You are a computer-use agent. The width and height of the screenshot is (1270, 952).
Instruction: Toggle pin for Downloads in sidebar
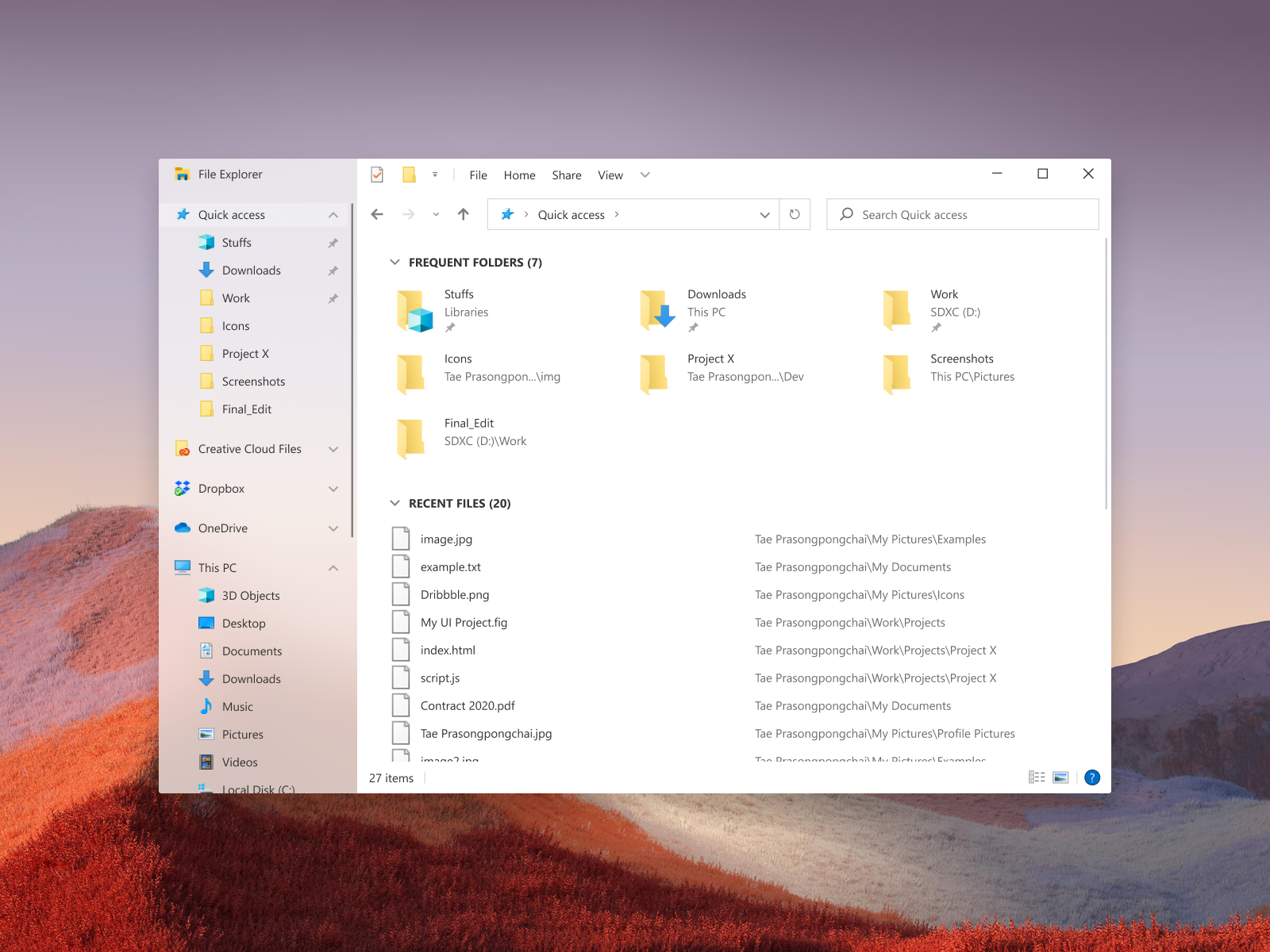point(333,271)
